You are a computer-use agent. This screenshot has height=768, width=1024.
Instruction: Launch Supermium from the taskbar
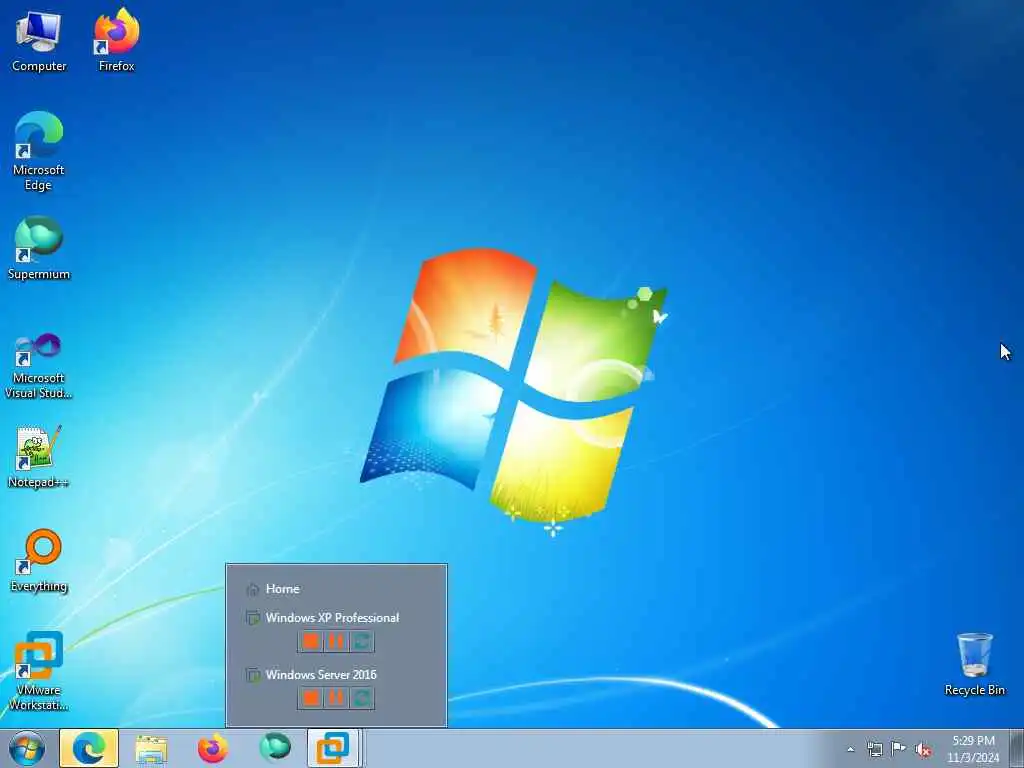(x=275, y=748)
